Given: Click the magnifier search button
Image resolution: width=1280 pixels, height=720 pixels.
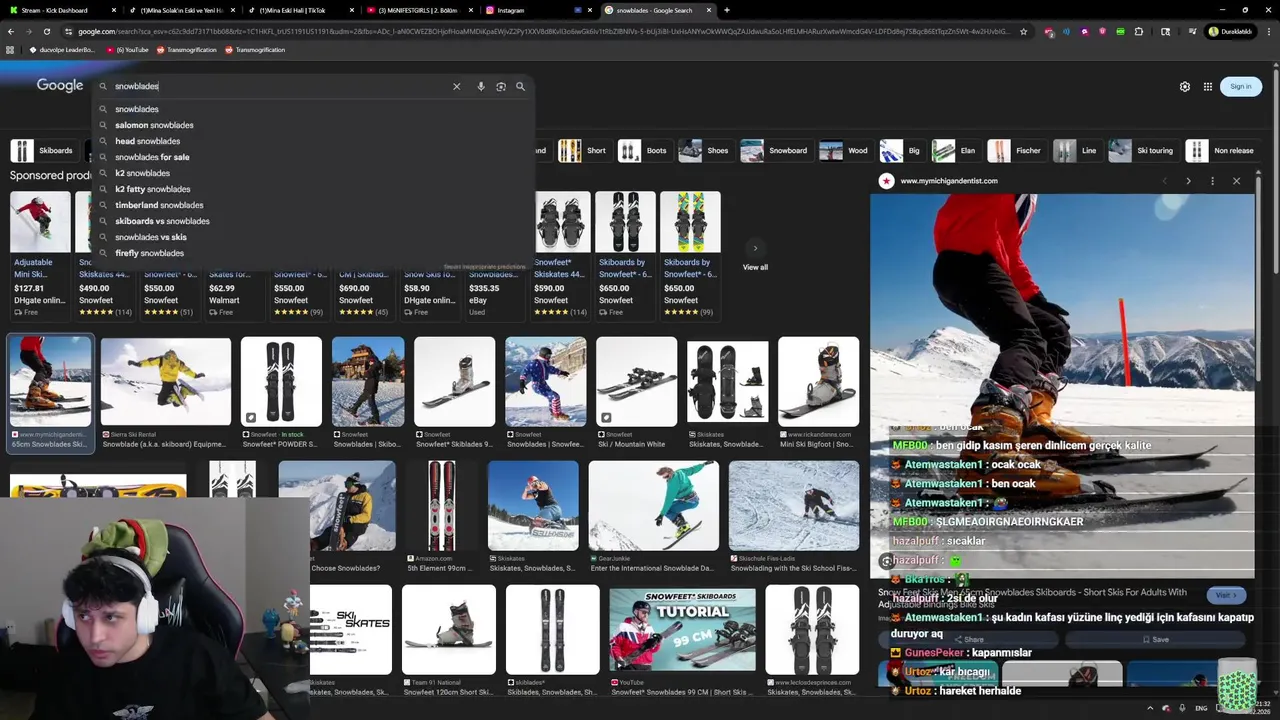Looking at the screenshot, I should [520, 86].
